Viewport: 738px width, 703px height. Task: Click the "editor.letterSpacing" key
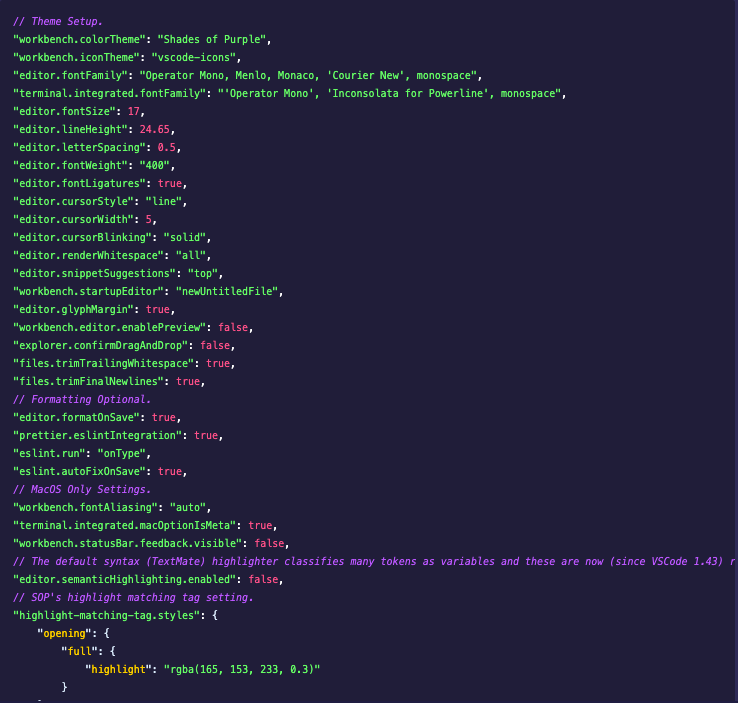pyautogui.click(x=79, y=147)
